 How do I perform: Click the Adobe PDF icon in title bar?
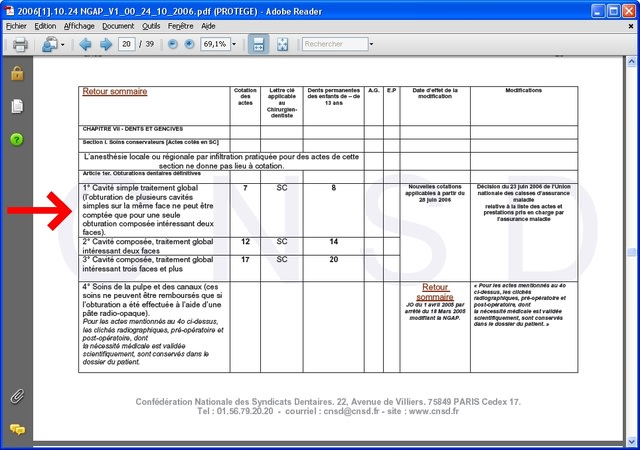click(9, 10)
